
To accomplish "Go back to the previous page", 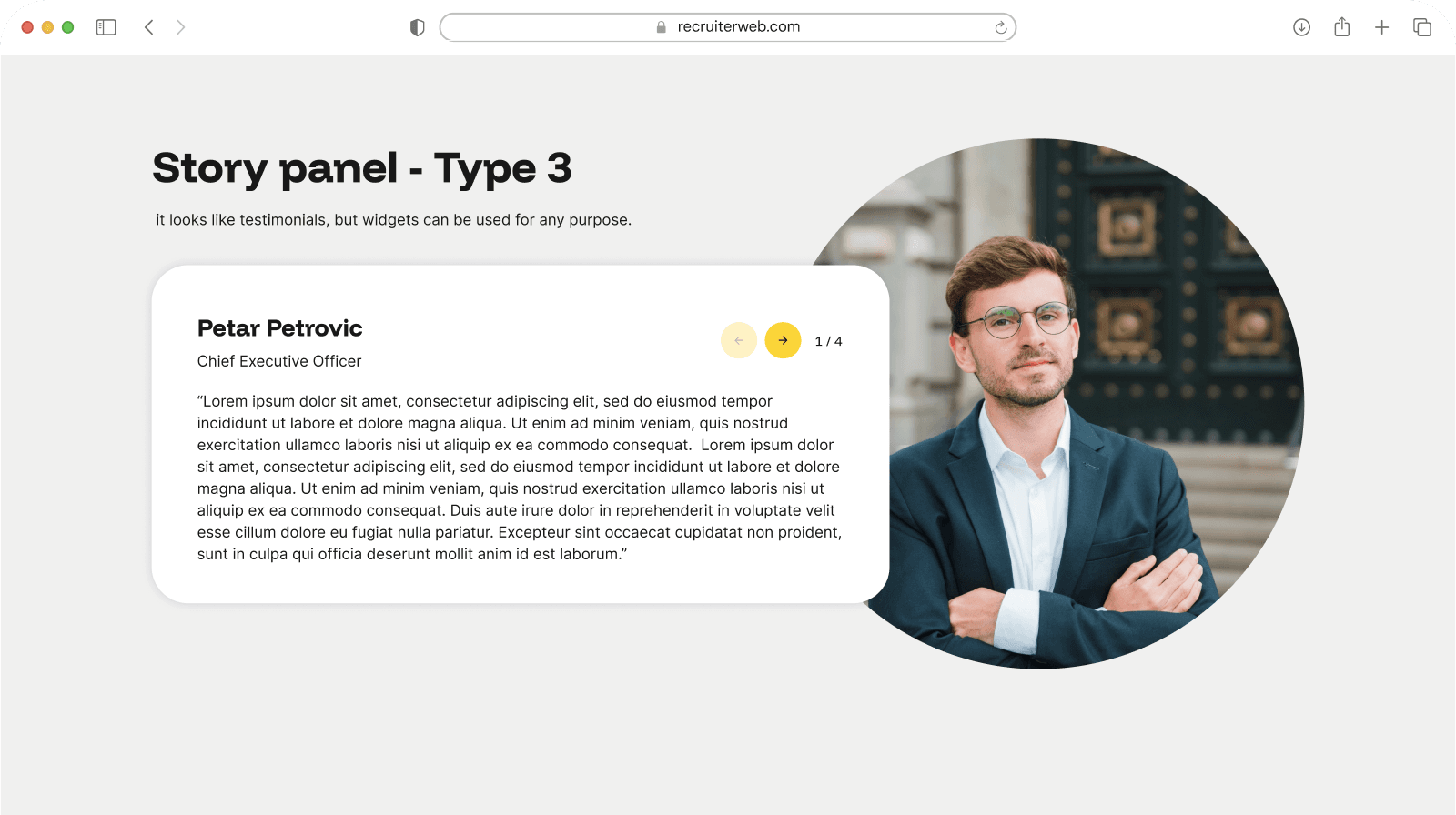I will (149, 27).
